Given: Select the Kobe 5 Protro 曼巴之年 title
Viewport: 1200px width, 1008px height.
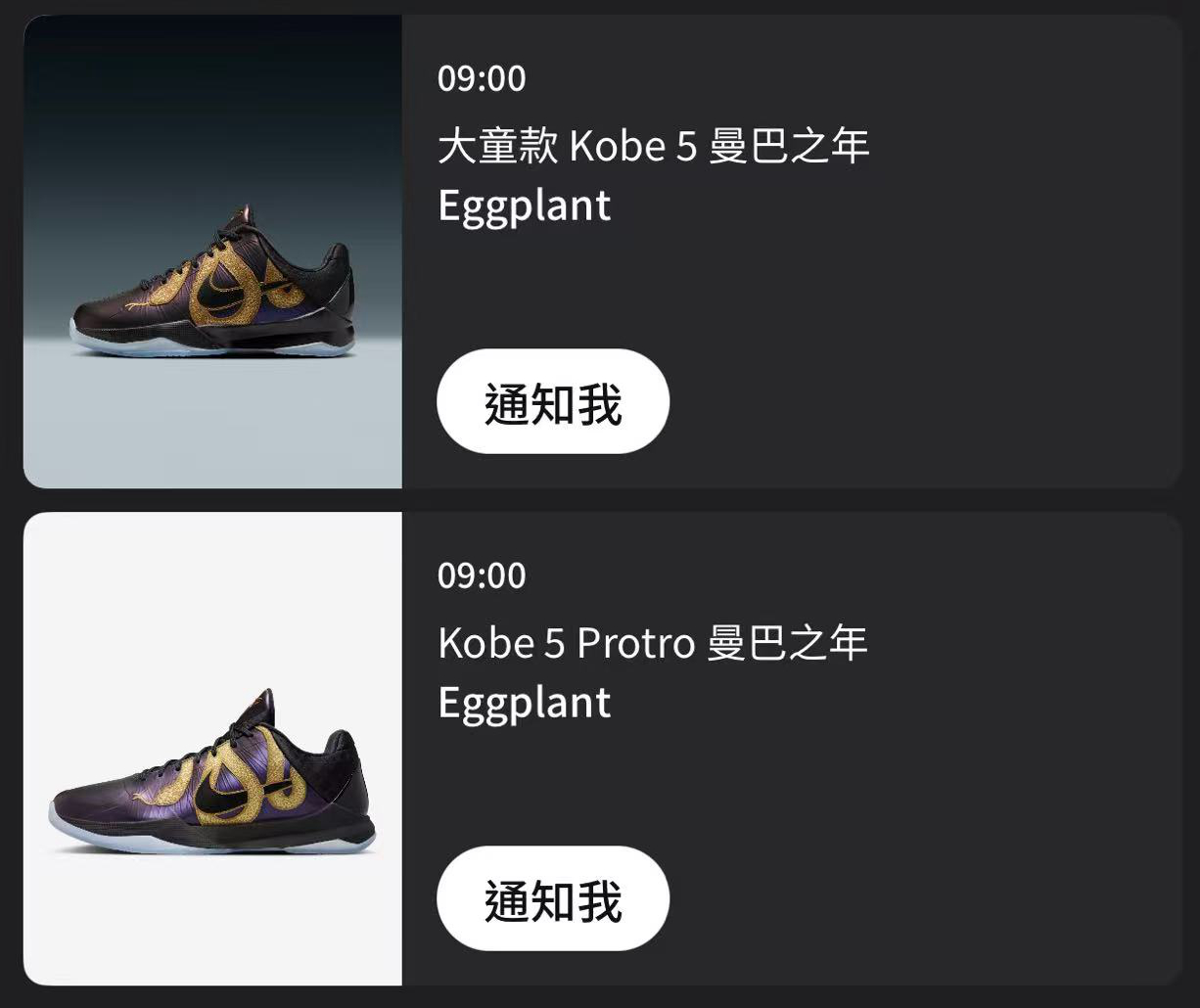Looking at the screenshot, I should [652, 644].
